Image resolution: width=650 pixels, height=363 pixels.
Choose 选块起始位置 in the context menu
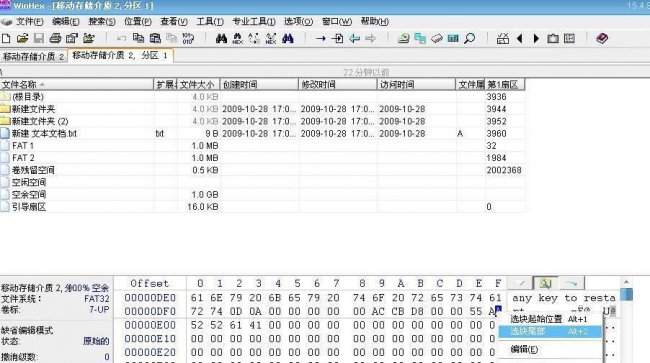tap(549, 319)
